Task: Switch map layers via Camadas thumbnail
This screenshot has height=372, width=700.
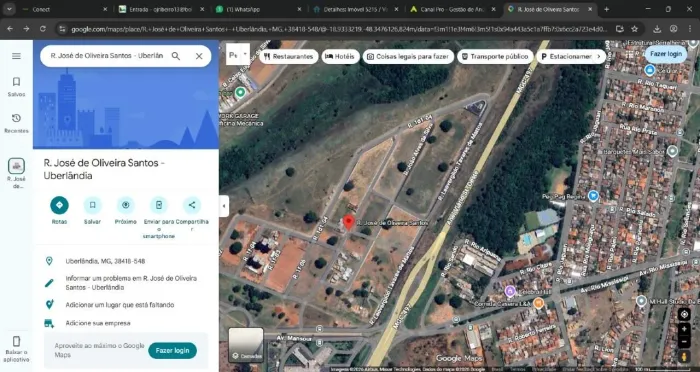Action: point(246,345)
